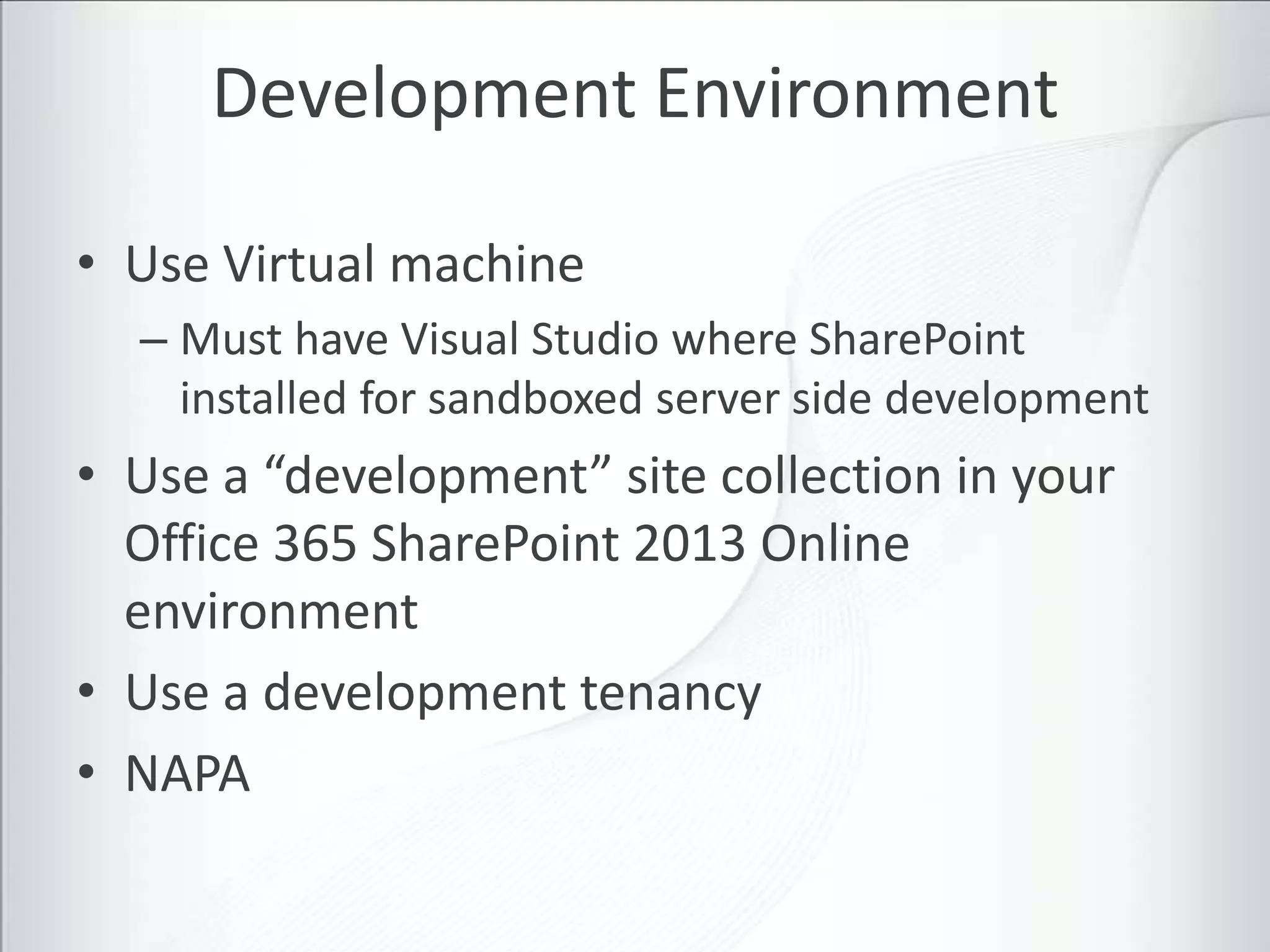Click the line "installed for sandboxed server side development"

[664, 399]
